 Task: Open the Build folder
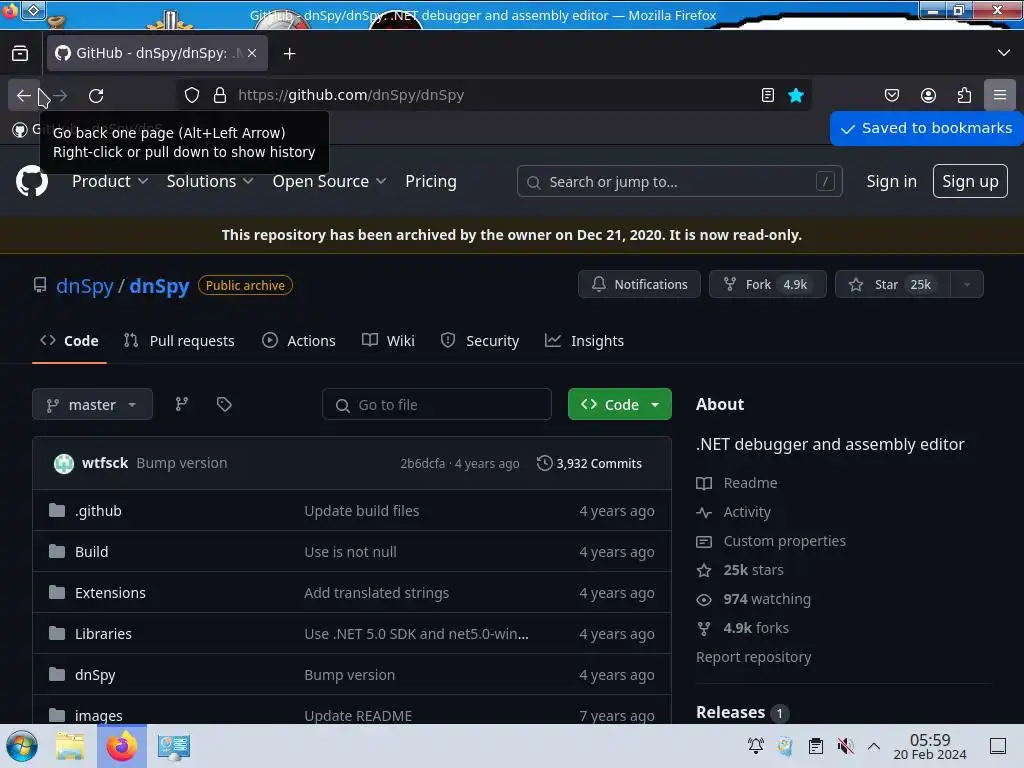[91, 552]
